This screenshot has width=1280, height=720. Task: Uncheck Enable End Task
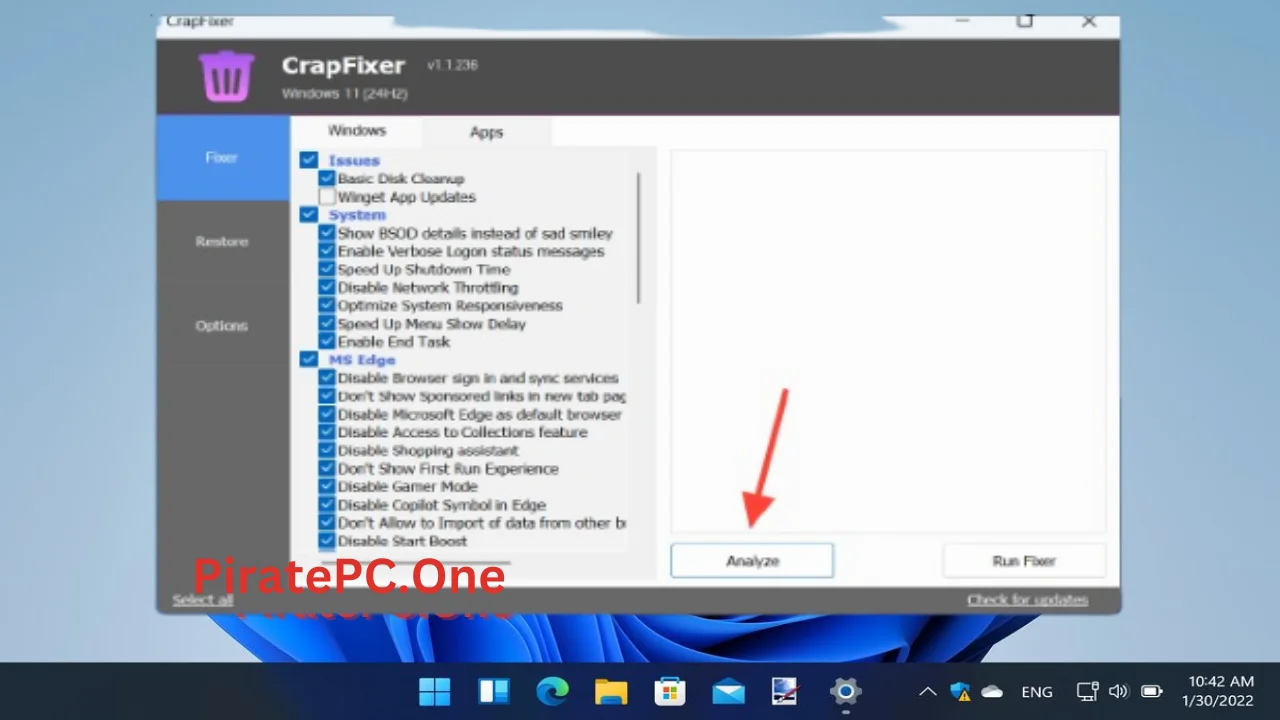(327, 342)
